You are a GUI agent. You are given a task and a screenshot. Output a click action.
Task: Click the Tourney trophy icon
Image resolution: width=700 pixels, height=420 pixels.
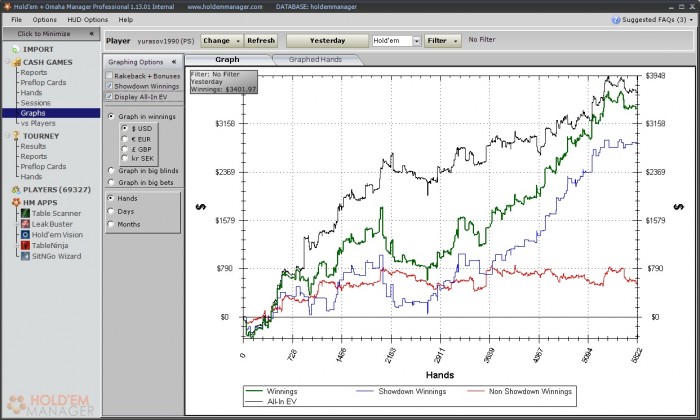(16, 136)
